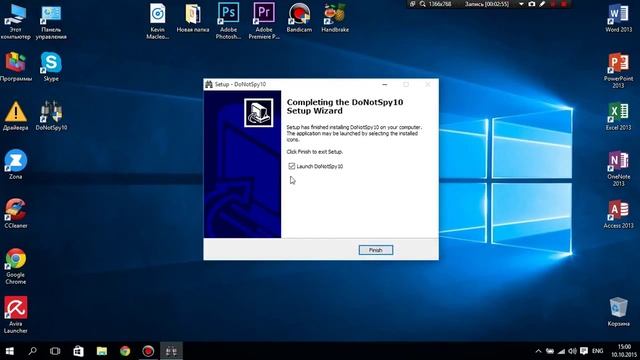Select the Access 2013 desktop icon
Image resolution: width=640 pixels, height=360 pixels.
point(618,214)
